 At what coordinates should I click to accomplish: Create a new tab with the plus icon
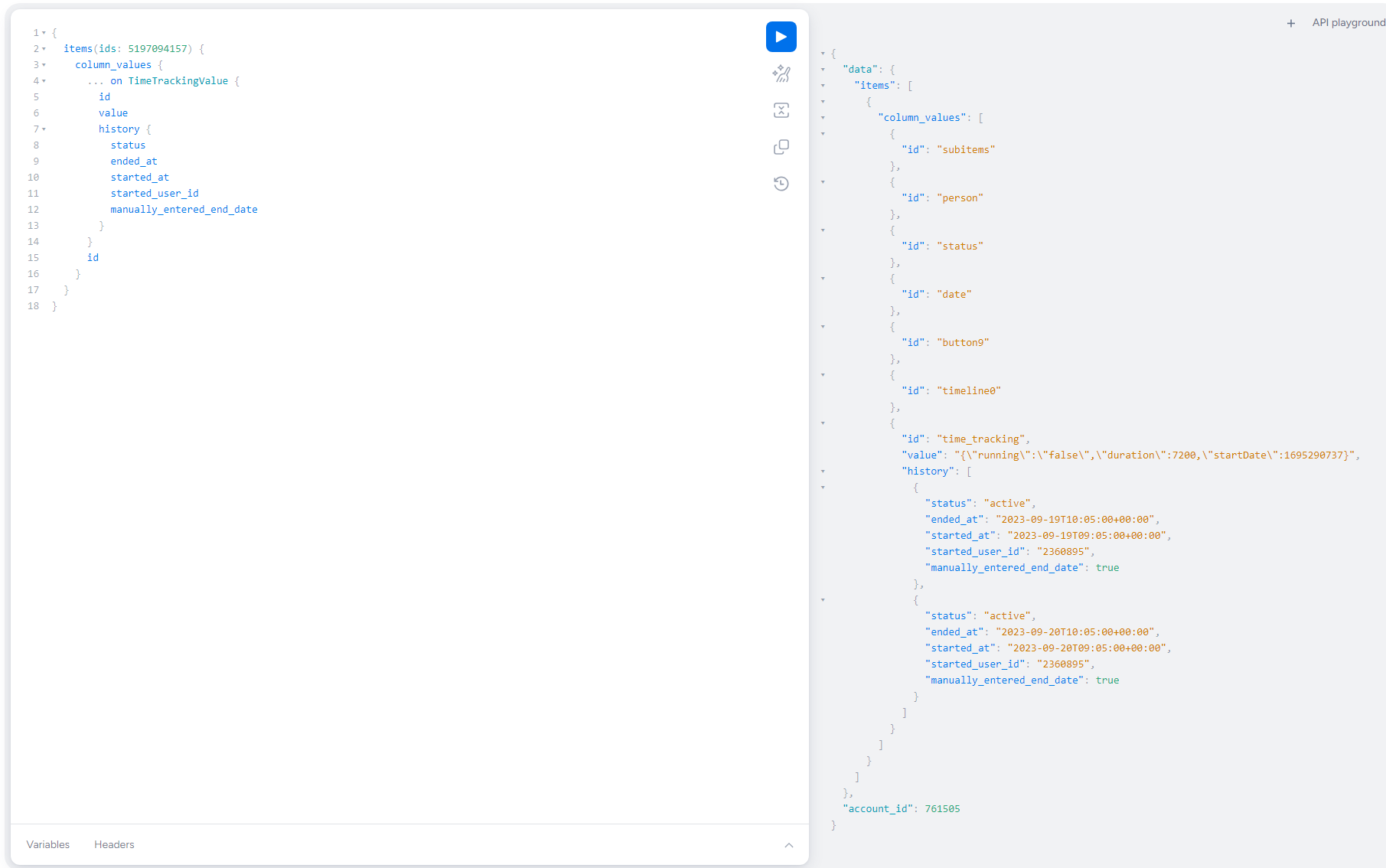pos(1290,23)
